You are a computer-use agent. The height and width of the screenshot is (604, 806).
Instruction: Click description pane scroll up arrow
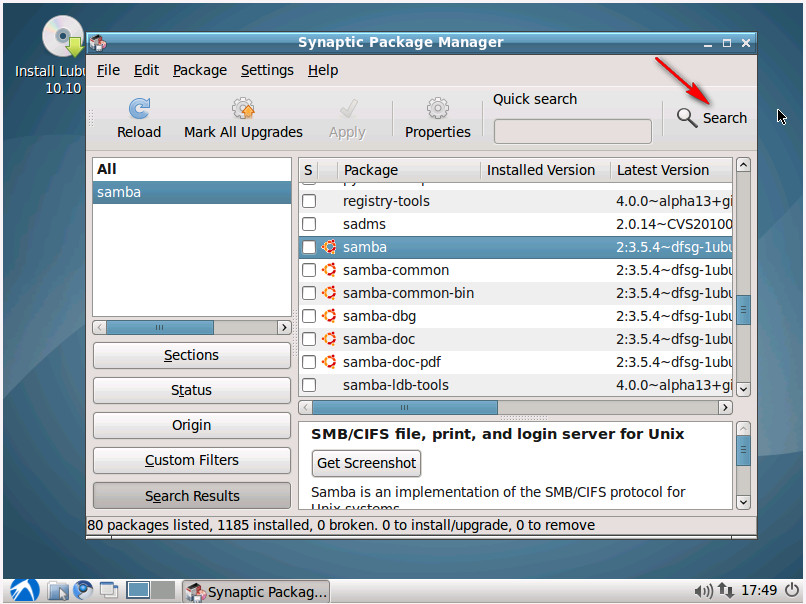(743, 429)
